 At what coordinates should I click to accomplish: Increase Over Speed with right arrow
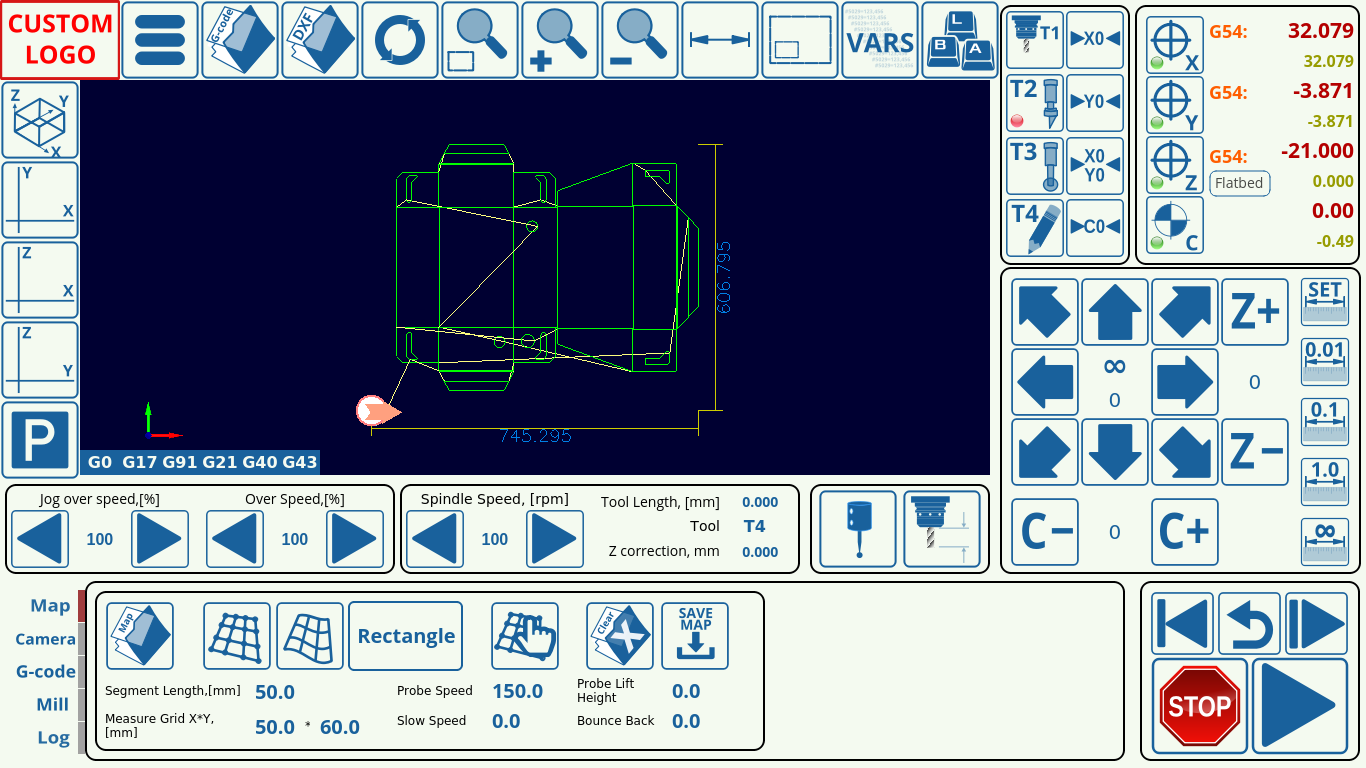point(355,539)
